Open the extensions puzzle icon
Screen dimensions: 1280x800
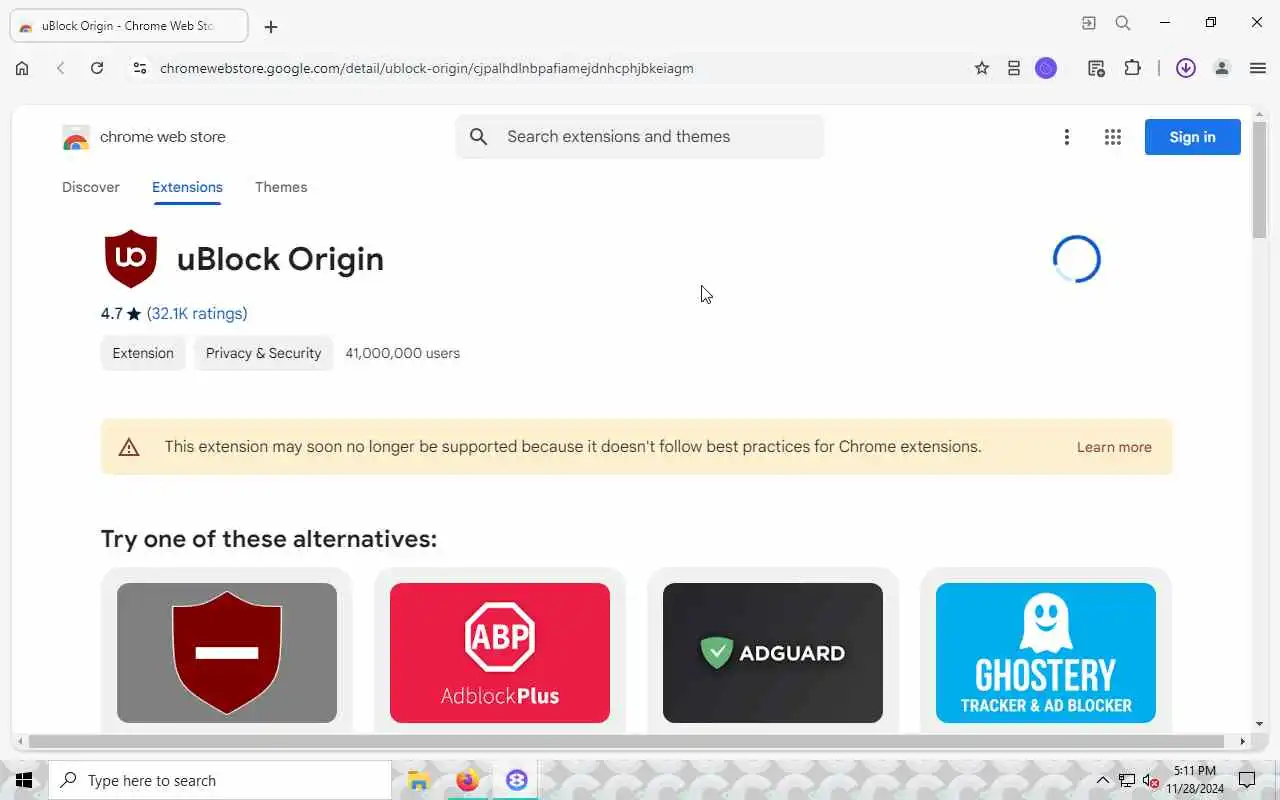pos(1132,68)
